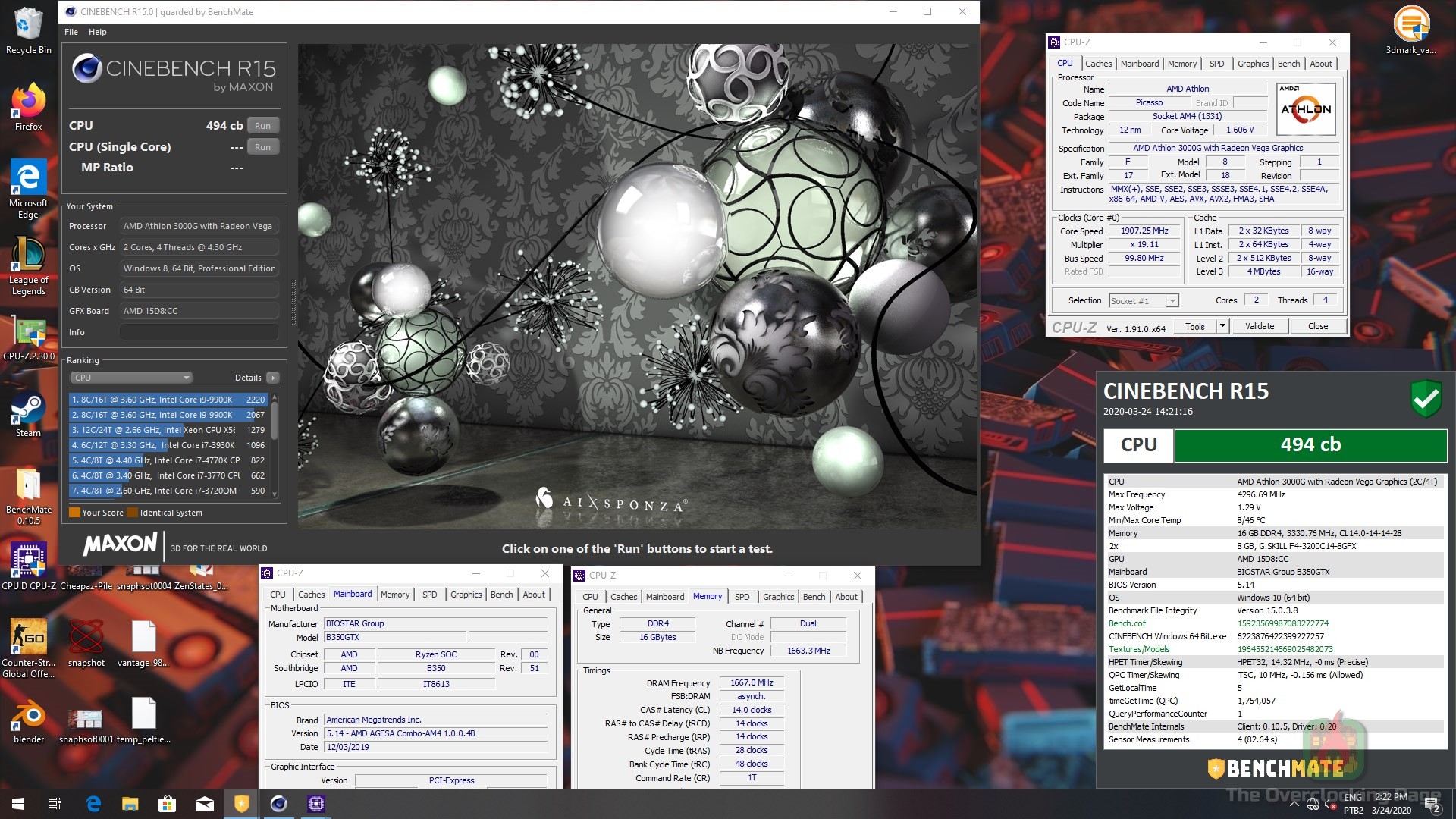The height and width of the screenshot is (819, 1456).
Task: Run the CPU benchmark in Cinebench
Action: tap(263, 125)
